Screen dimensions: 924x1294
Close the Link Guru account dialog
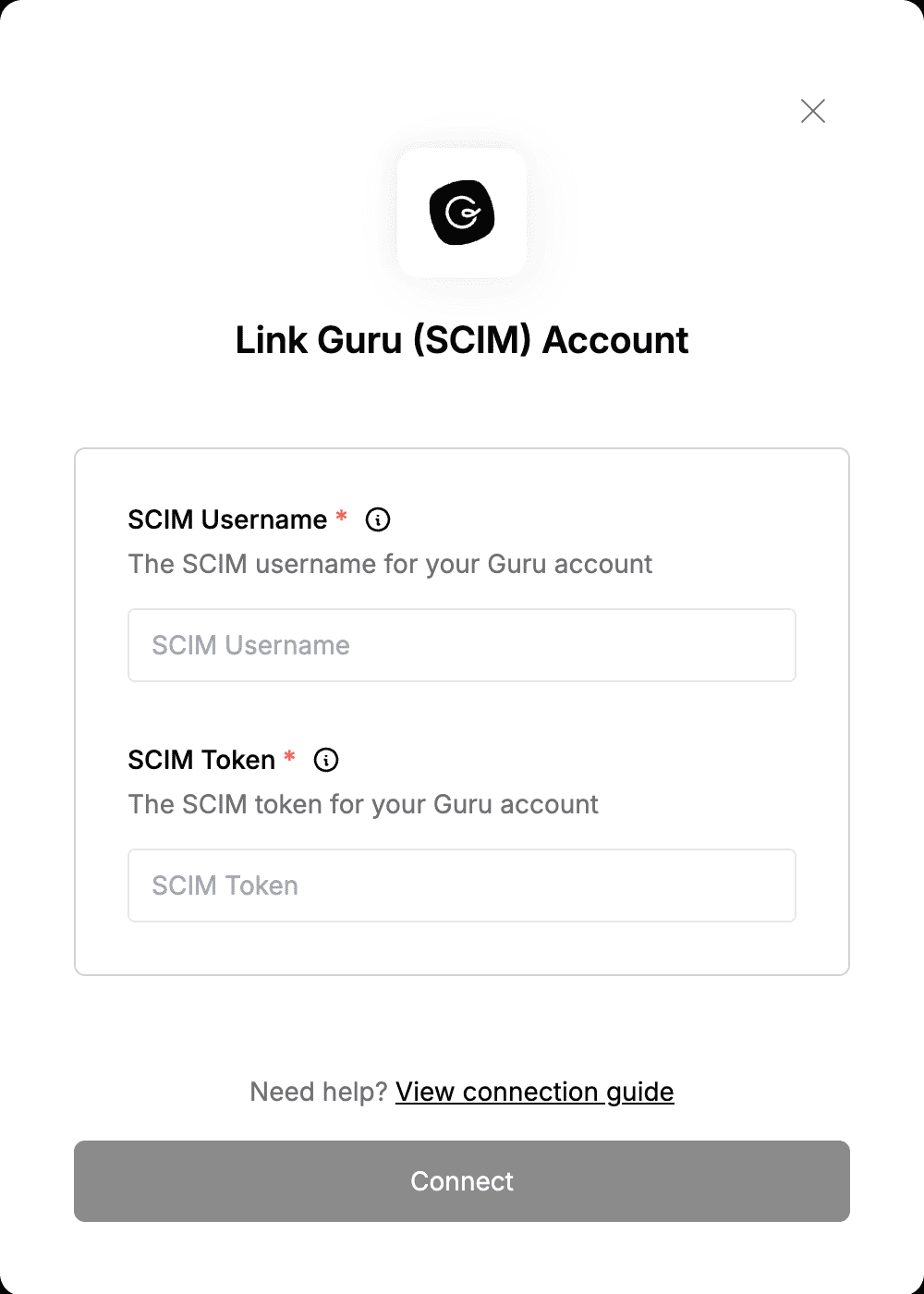[813, 111]
